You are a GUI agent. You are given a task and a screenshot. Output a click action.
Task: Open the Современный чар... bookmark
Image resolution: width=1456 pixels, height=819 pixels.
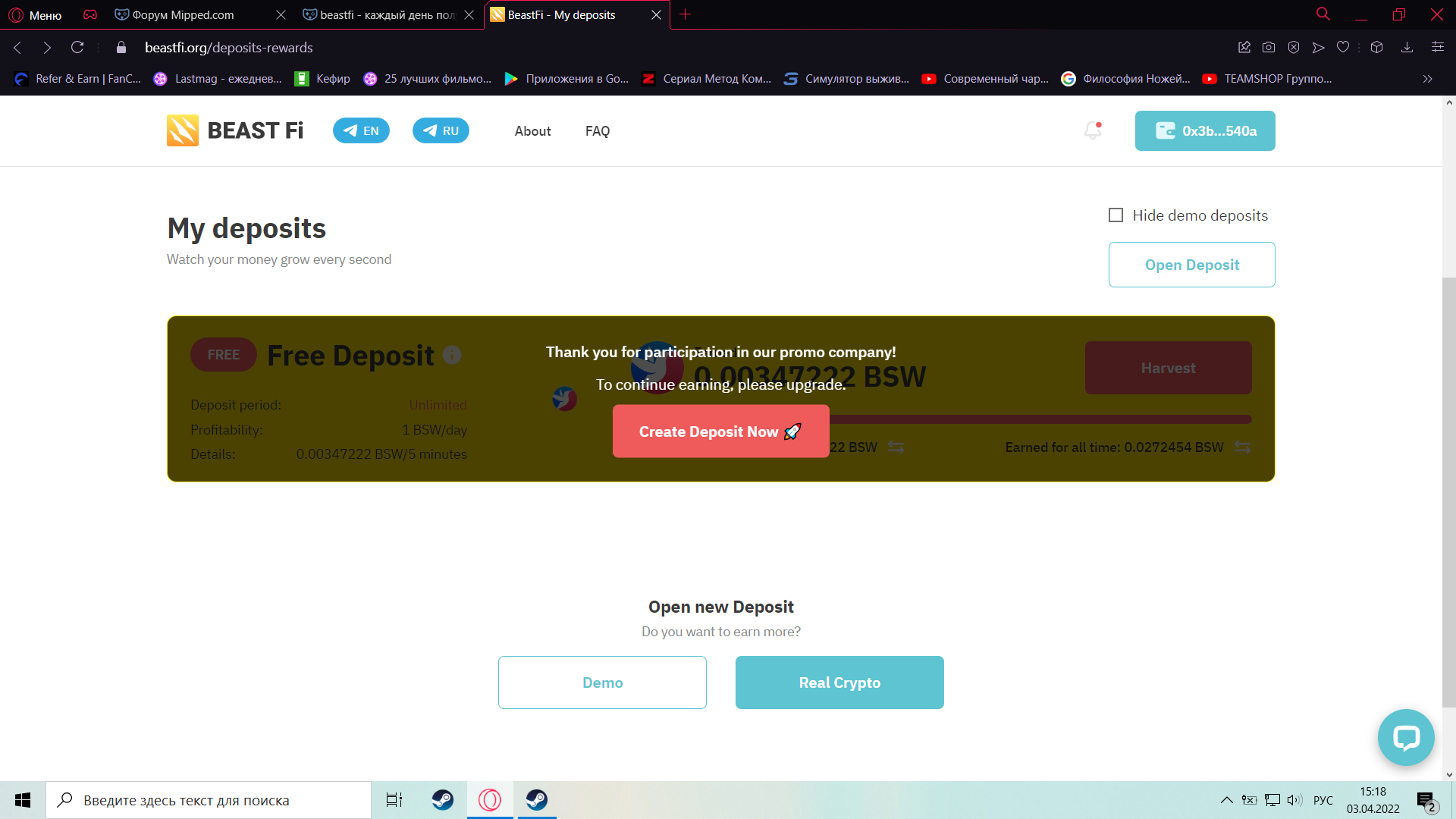click(x=986, y=79)
